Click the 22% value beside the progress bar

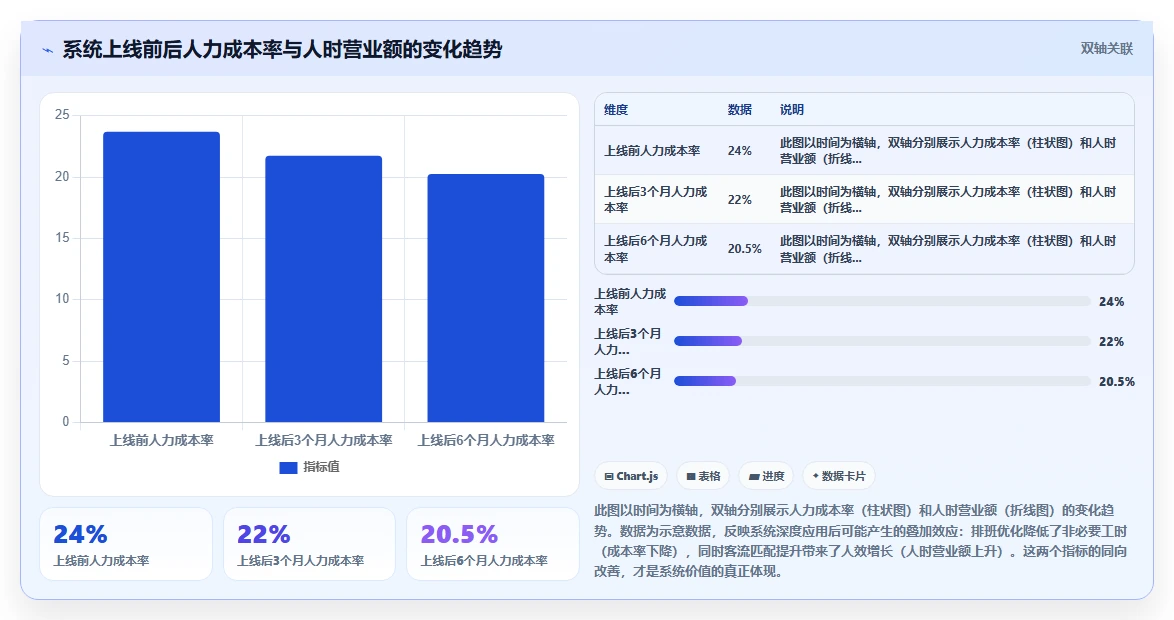(1111, 341)
